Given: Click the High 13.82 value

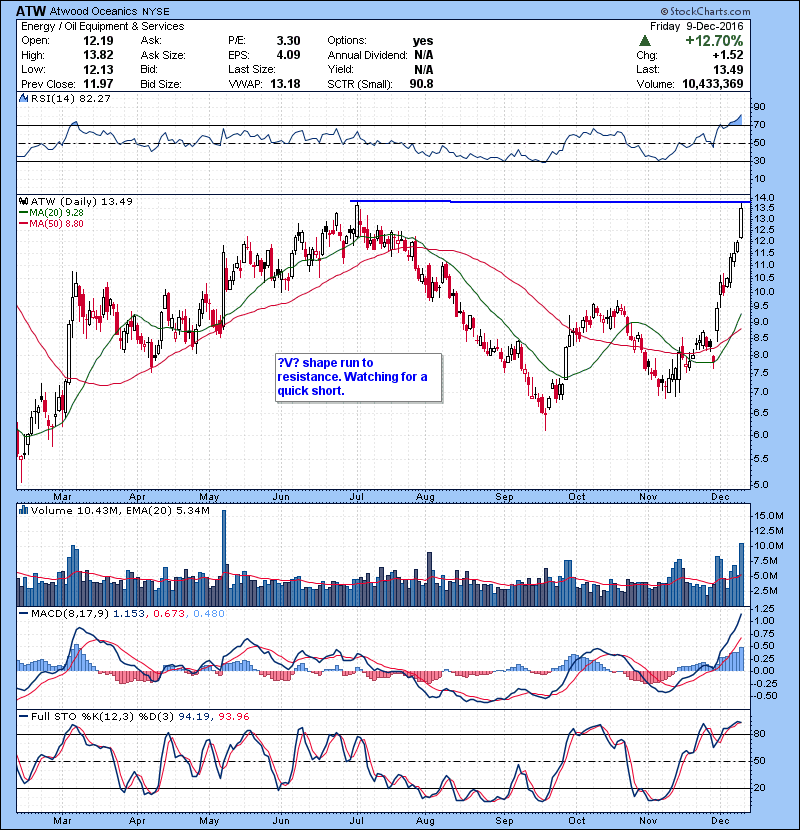Looking at the screenshot, I should [x=98, y=55].
